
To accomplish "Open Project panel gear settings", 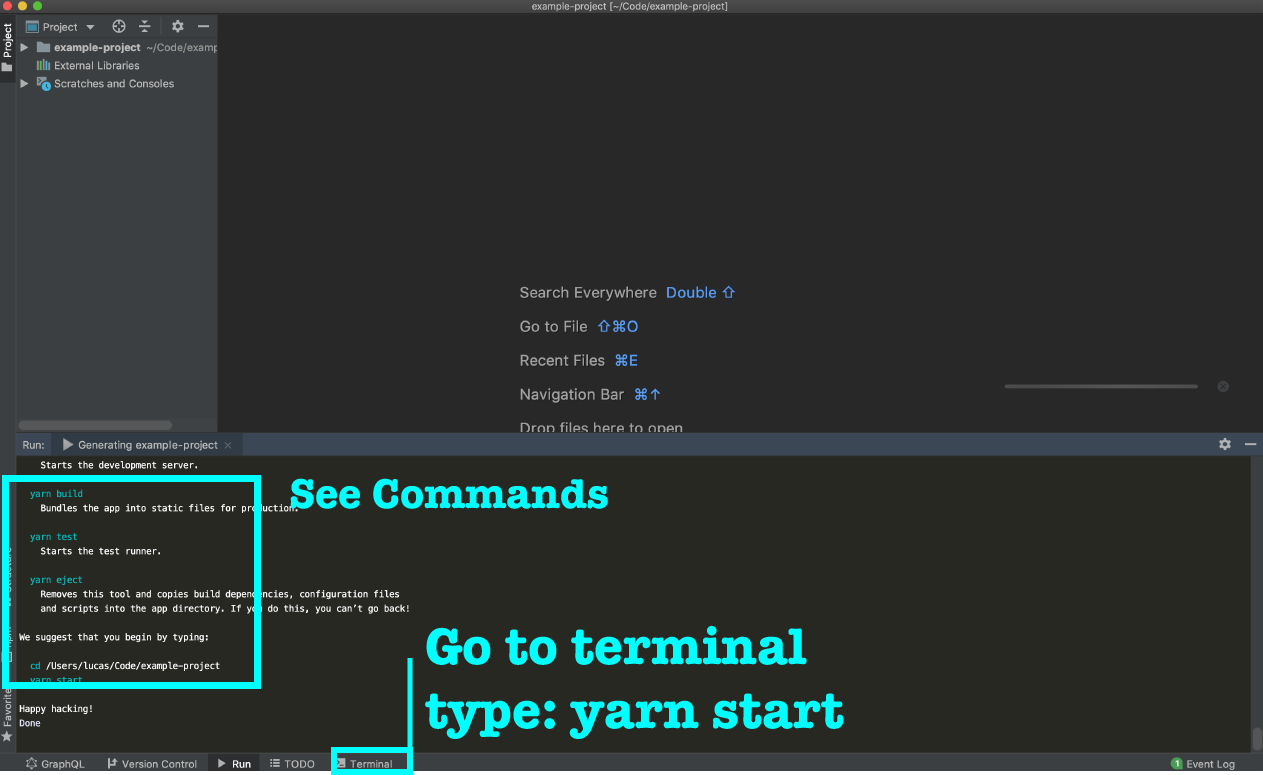I will (x=178, y=27).
